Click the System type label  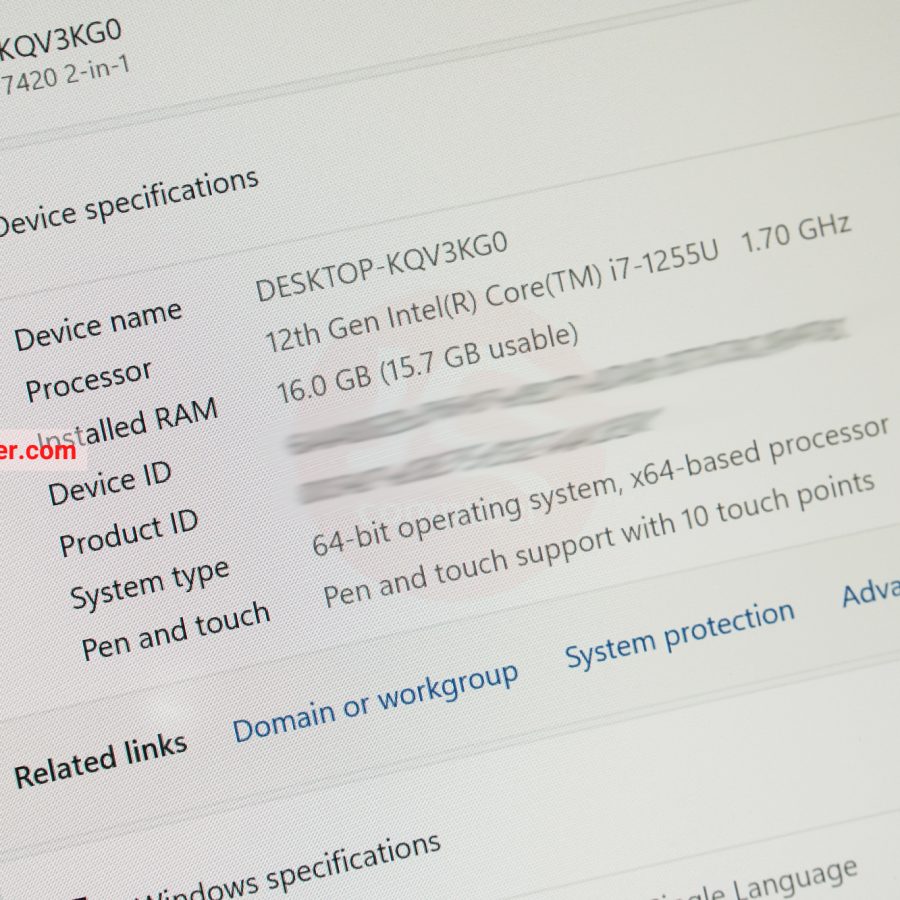tap(149, 584)
